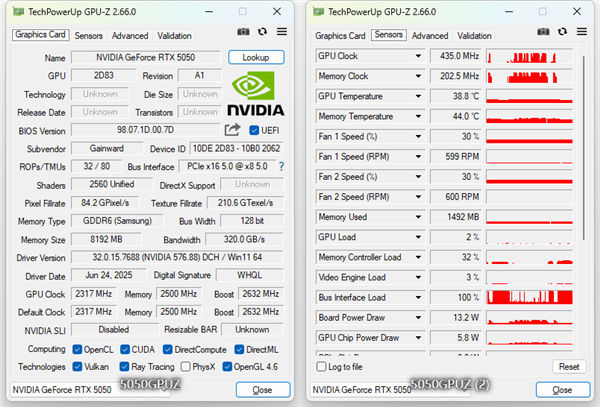Screen dimensions: 600x407
Task: Click the Reset button
Action: click(x=569, y=367)
